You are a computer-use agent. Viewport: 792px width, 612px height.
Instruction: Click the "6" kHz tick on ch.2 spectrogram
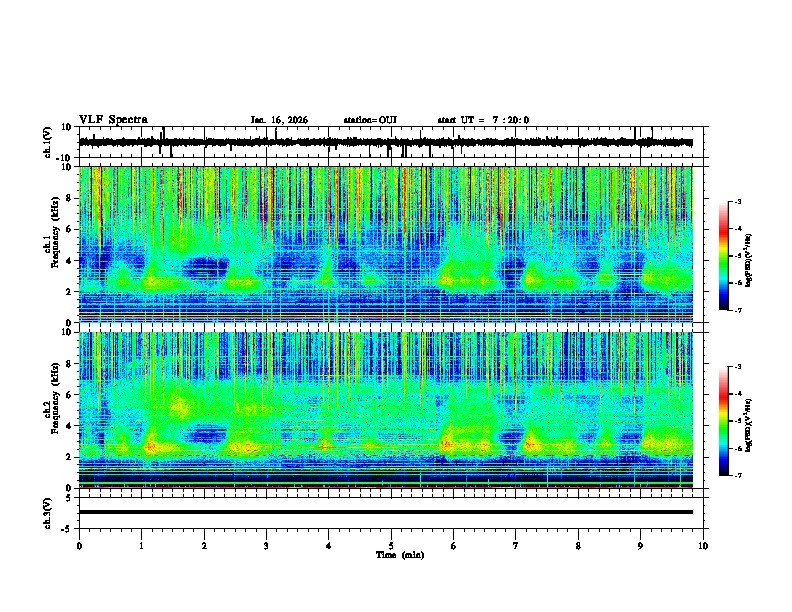(70, 395)
